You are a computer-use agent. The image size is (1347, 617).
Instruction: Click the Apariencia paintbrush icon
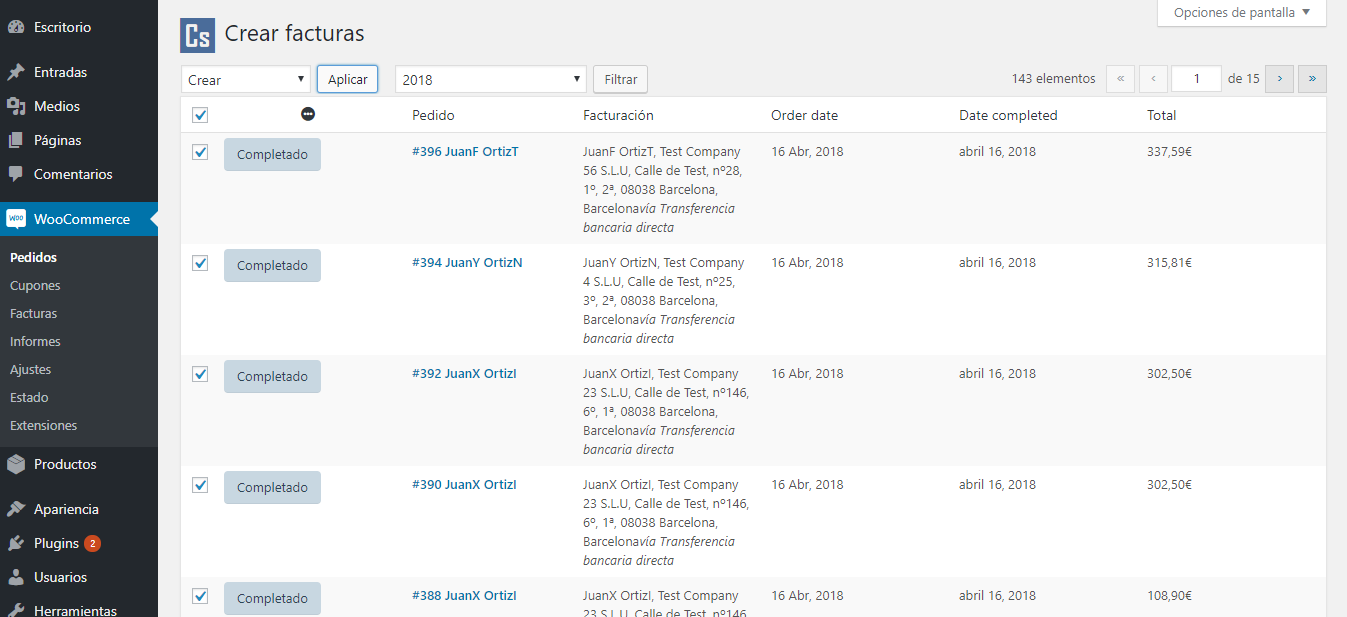(15, 509)
